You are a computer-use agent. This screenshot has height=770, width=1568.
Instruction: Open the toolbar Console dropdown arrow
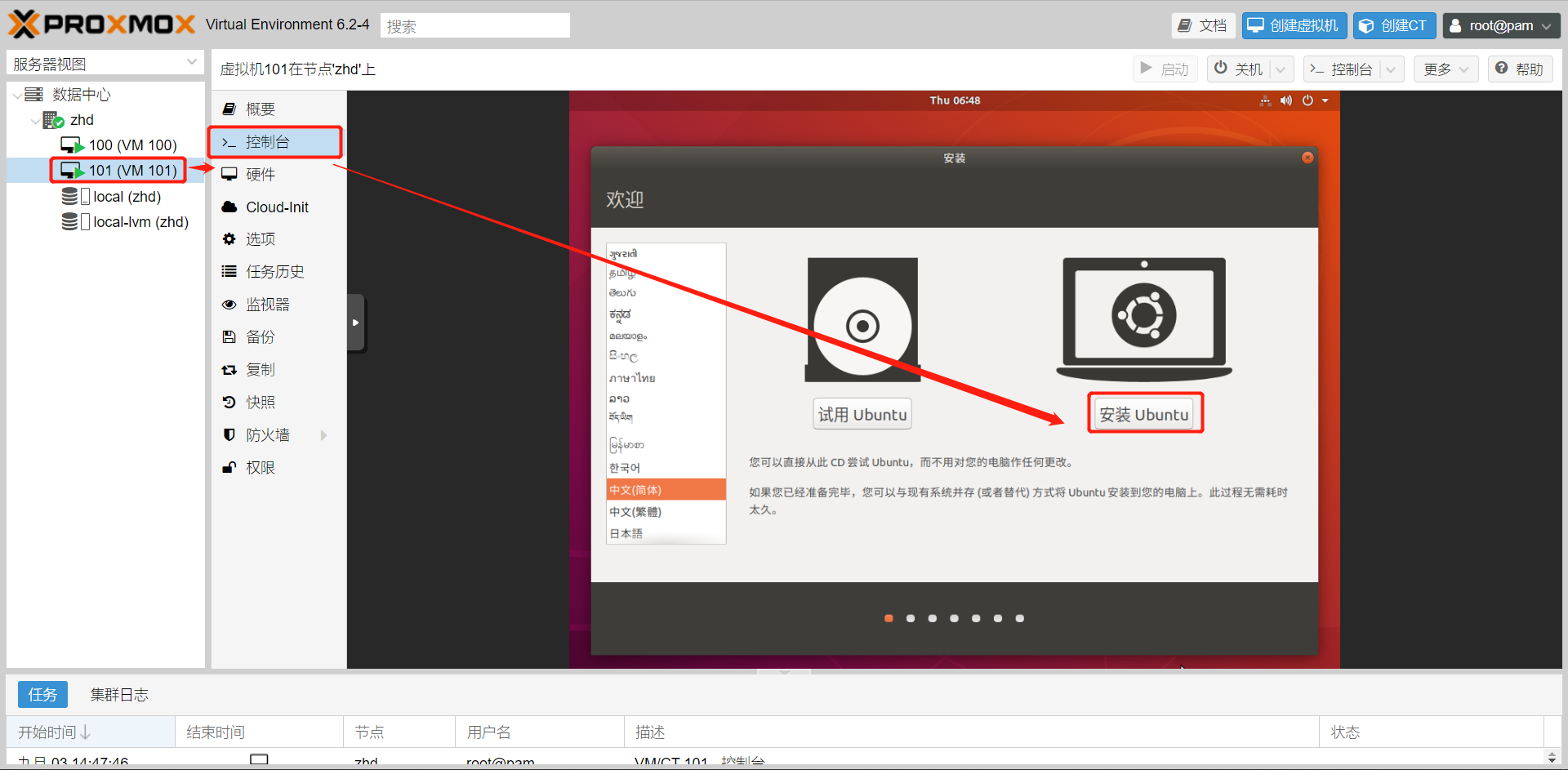coord(1392,69)
